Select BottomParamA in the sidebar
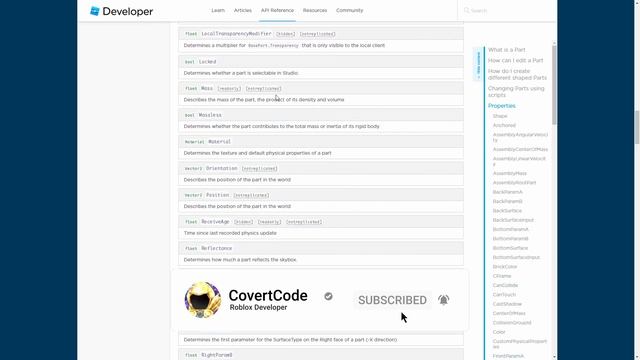 click(x=511, y=229)
